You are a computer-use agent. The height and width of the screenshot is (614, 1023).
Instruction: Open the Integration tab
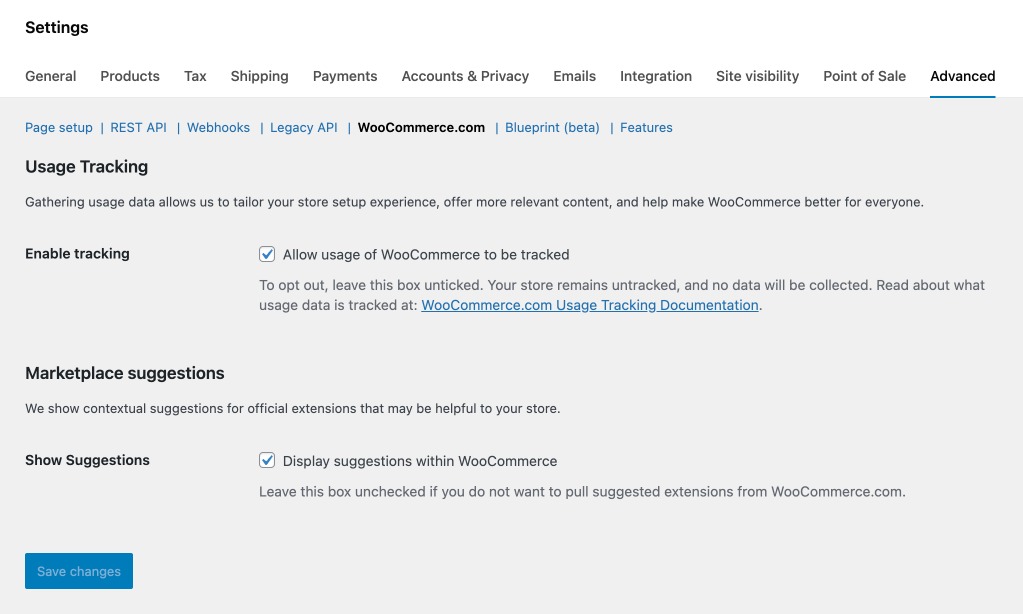tap(655, 76)
